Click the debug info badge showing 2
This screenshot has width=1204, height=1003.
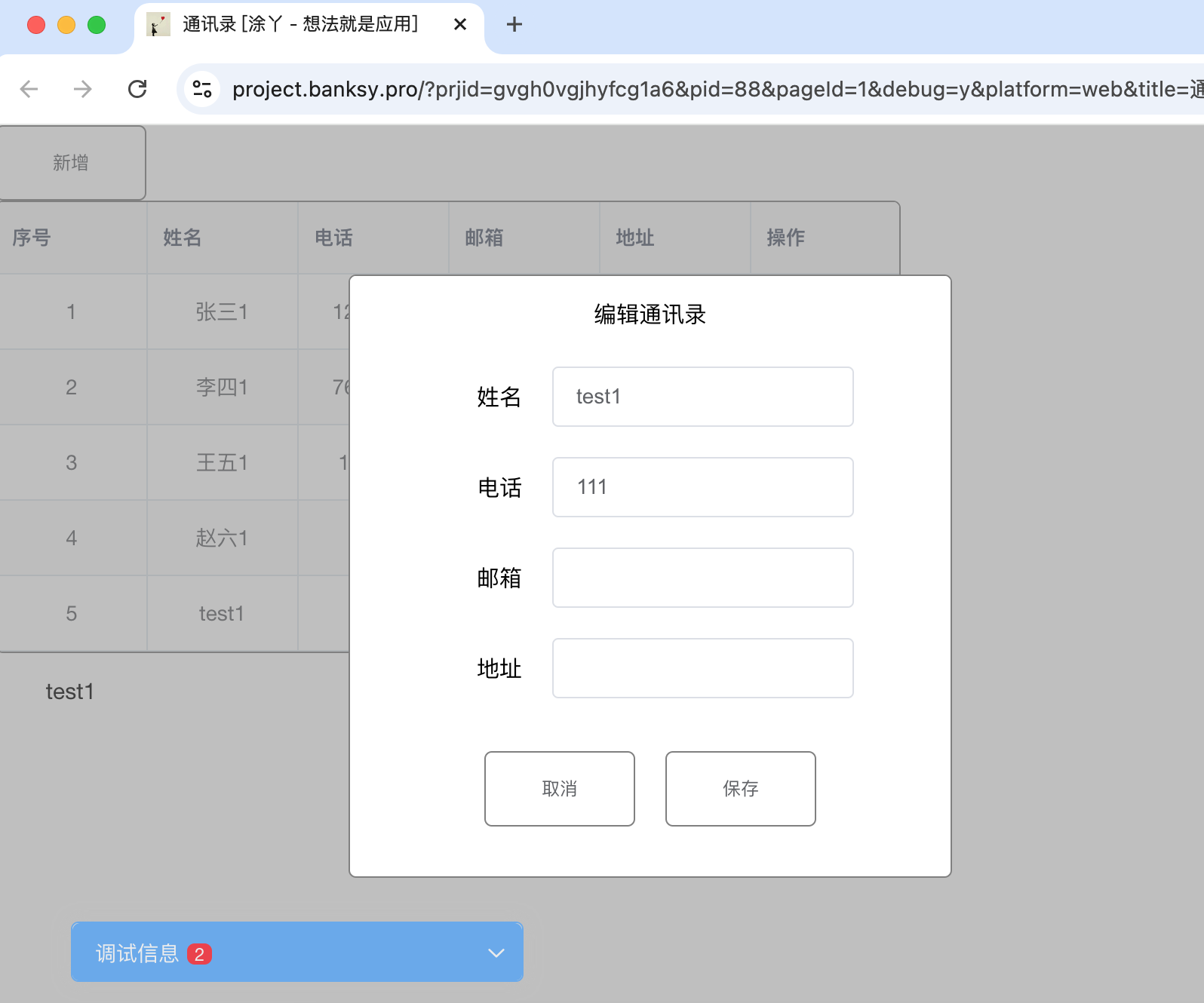click(x=199, y=954)
